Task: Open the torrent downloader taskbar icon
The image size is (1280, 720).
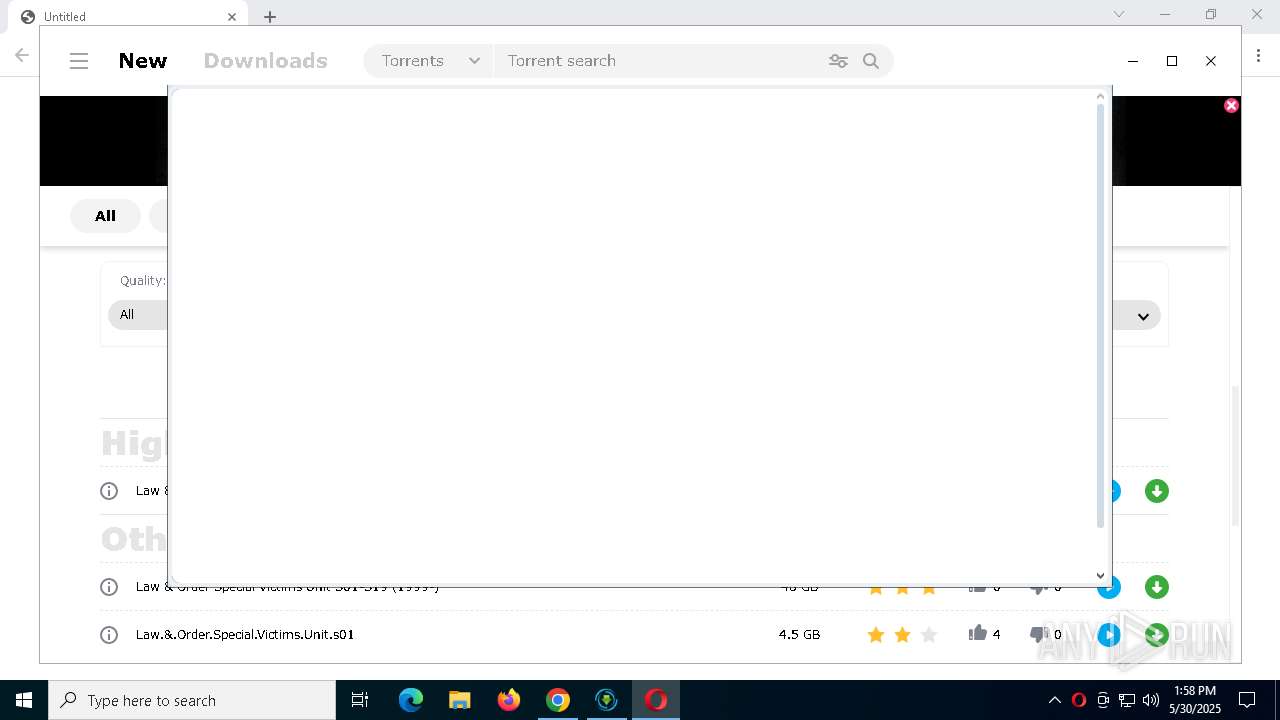Action: click(x=607, y=700)
